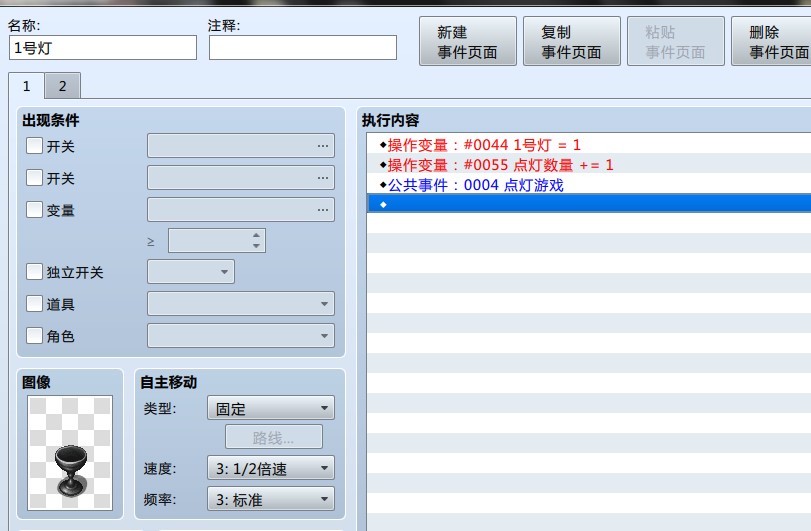Open the 道具 dropdown

coord(241,304)
